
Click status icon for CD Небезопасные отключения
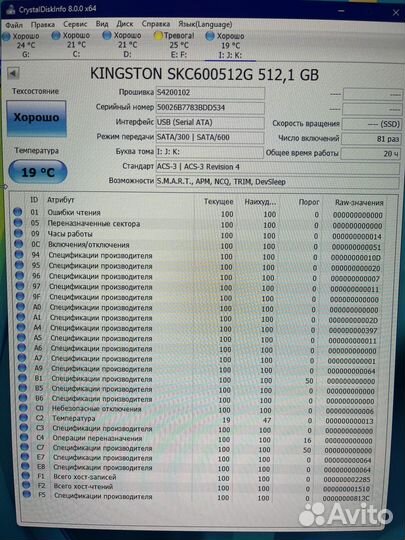(x=23, y=408)
